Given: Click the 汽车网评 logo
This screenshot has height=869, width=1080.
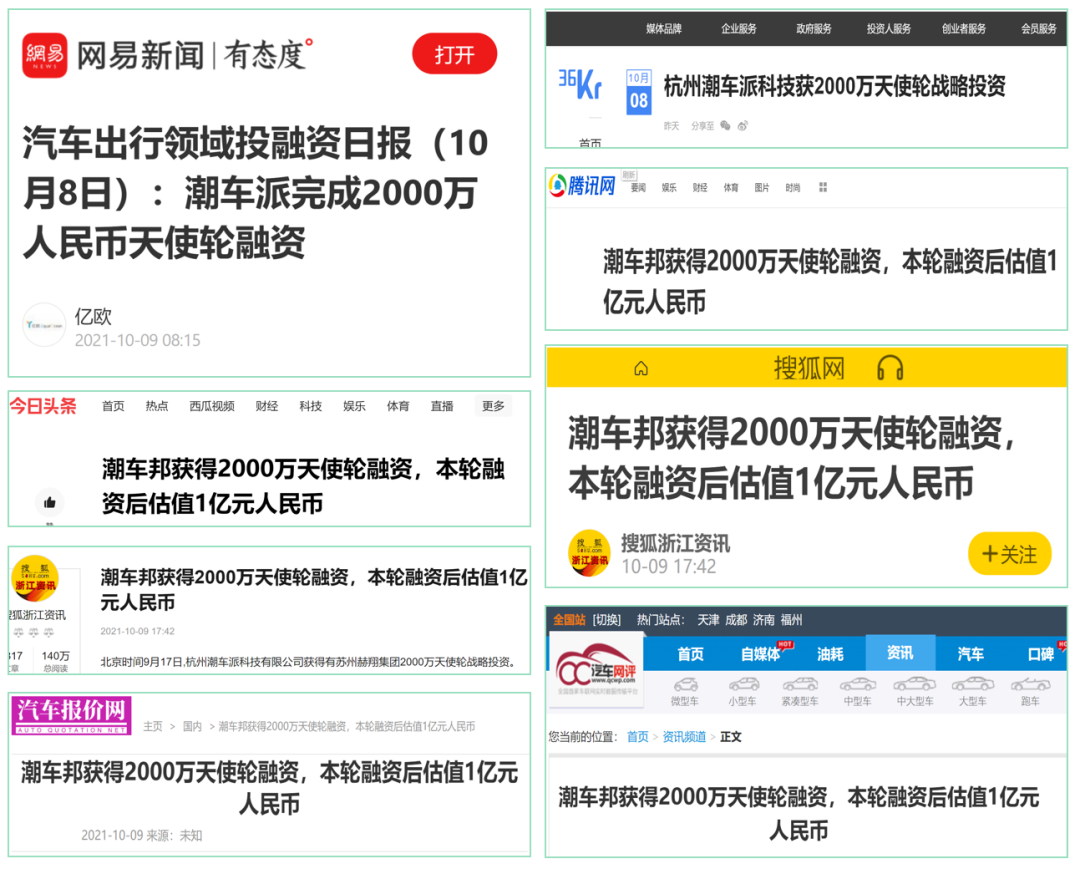Looking at the screenshot, I should click(596, 671).
